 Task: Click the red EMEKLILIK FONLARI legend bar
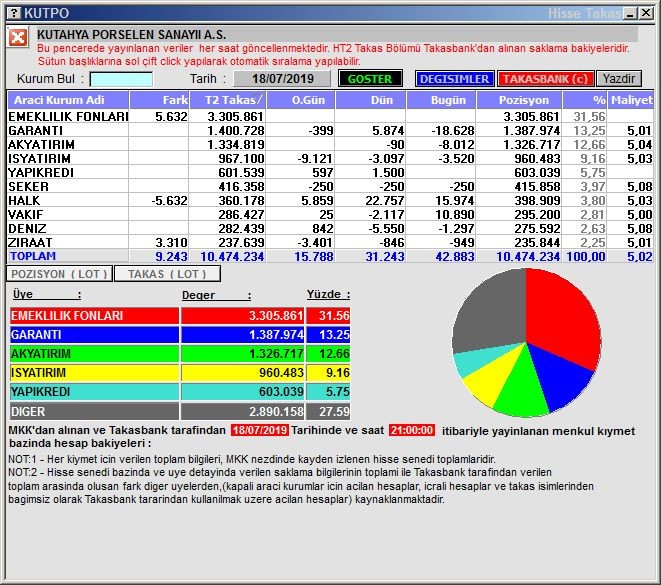point(94,315)
